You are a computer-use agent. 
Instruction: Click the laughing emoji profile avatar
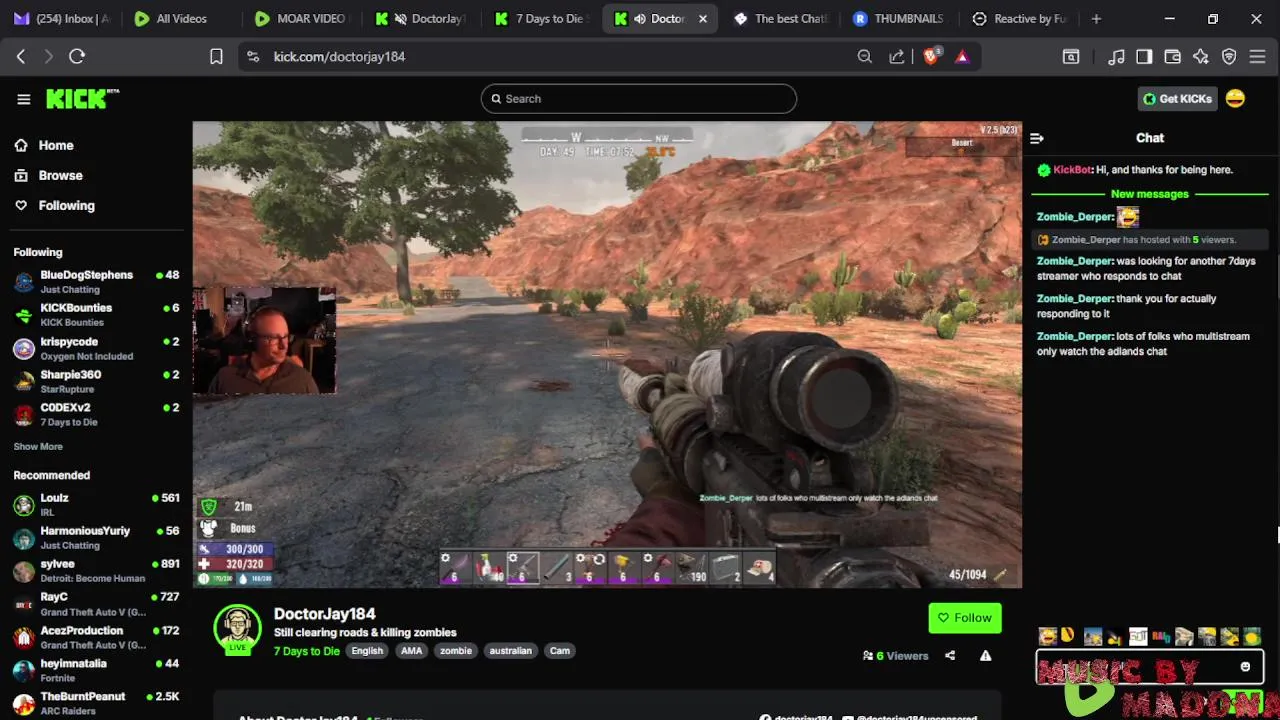(1235, 98)
